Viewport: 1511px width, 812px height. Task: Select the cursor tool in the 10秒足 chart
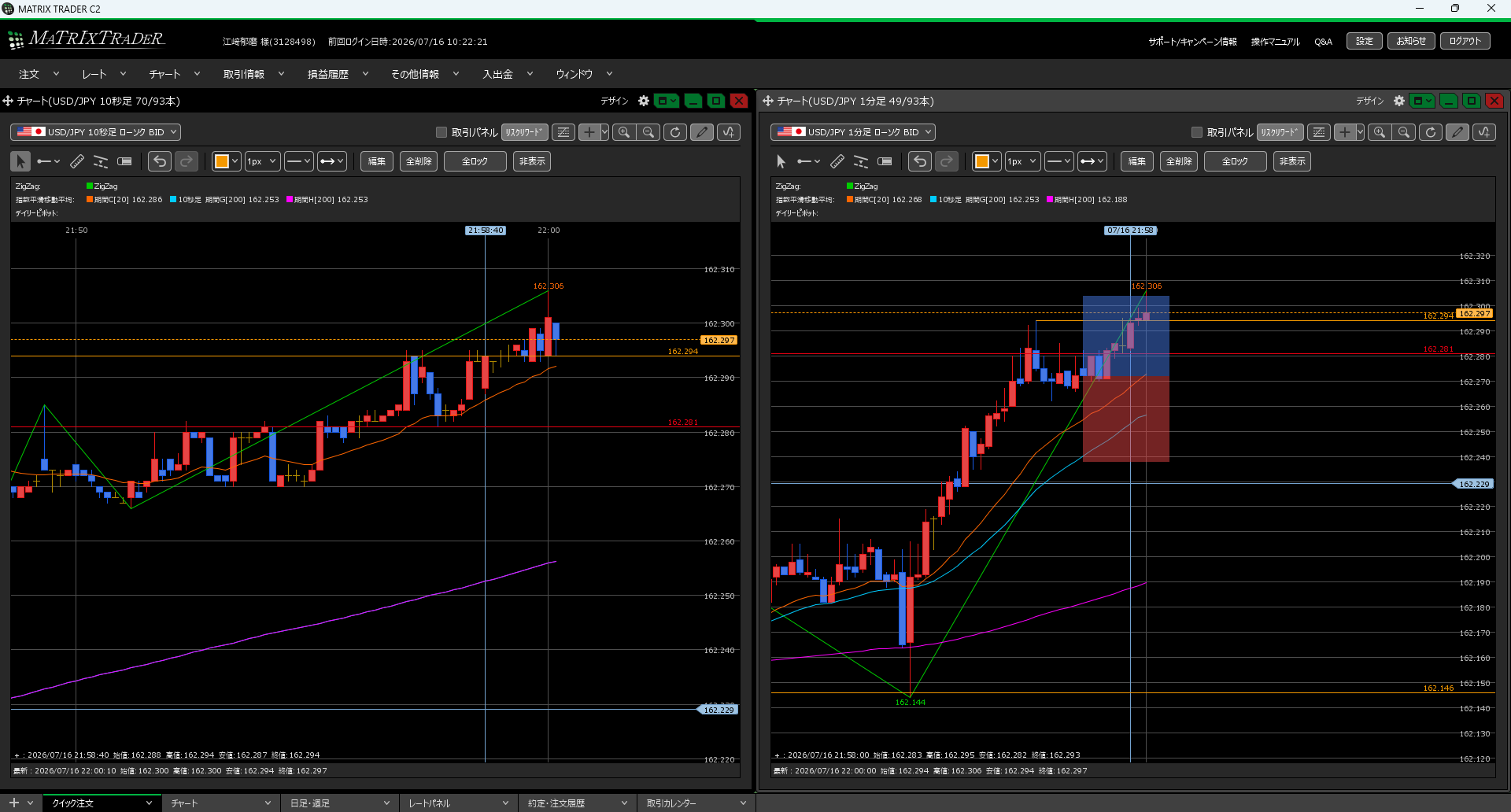tap(20, 161)
